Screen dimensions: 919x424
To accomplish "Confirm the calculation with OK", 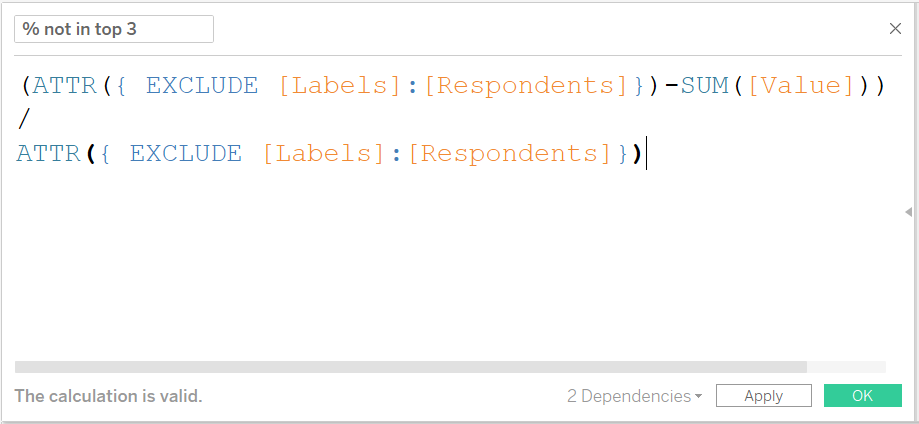I will (x=862, y=396).
